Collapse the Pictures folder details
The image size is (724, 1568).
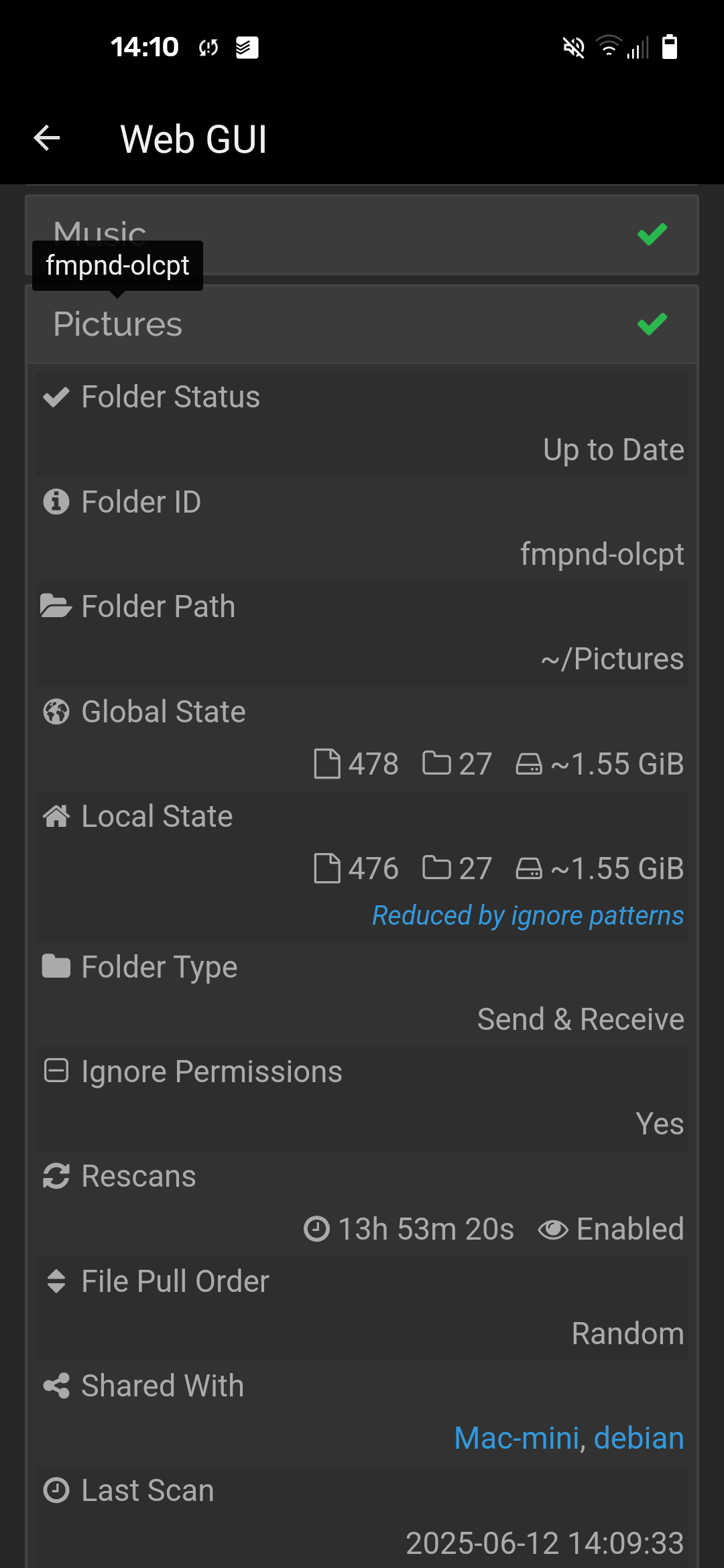click(x=268, y=324)
